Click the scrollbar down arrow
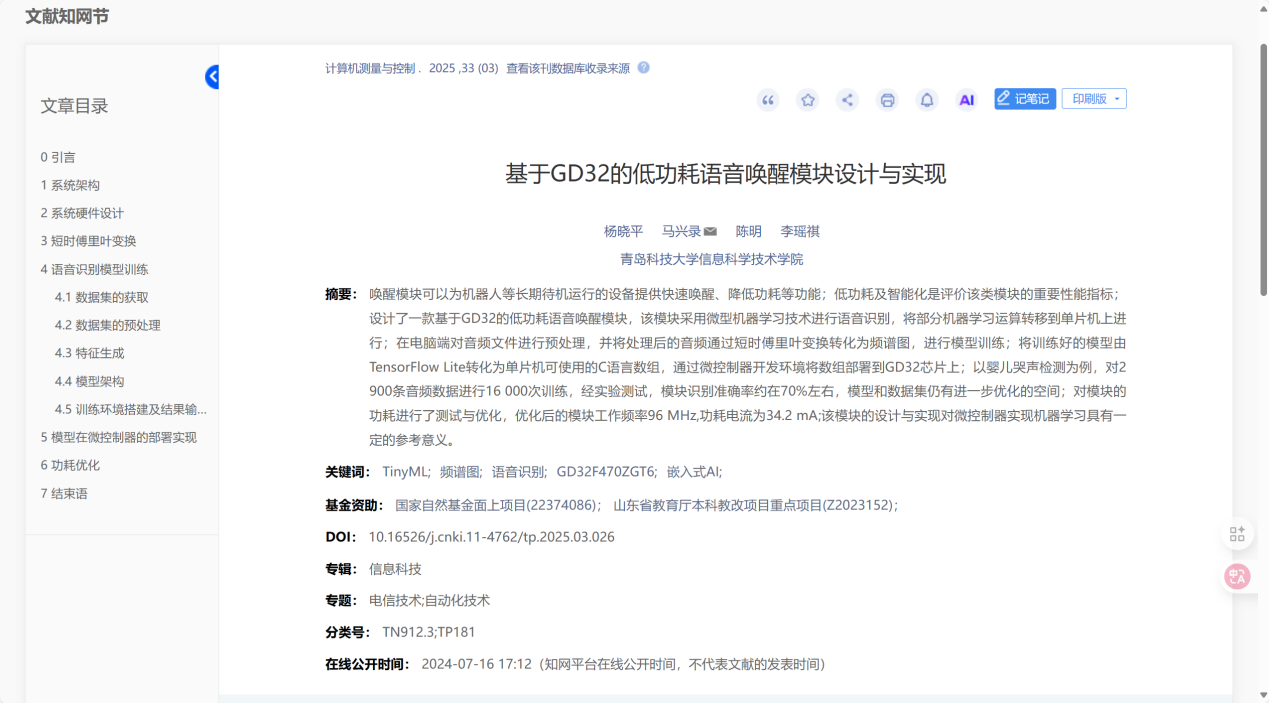 [1261, 695]
